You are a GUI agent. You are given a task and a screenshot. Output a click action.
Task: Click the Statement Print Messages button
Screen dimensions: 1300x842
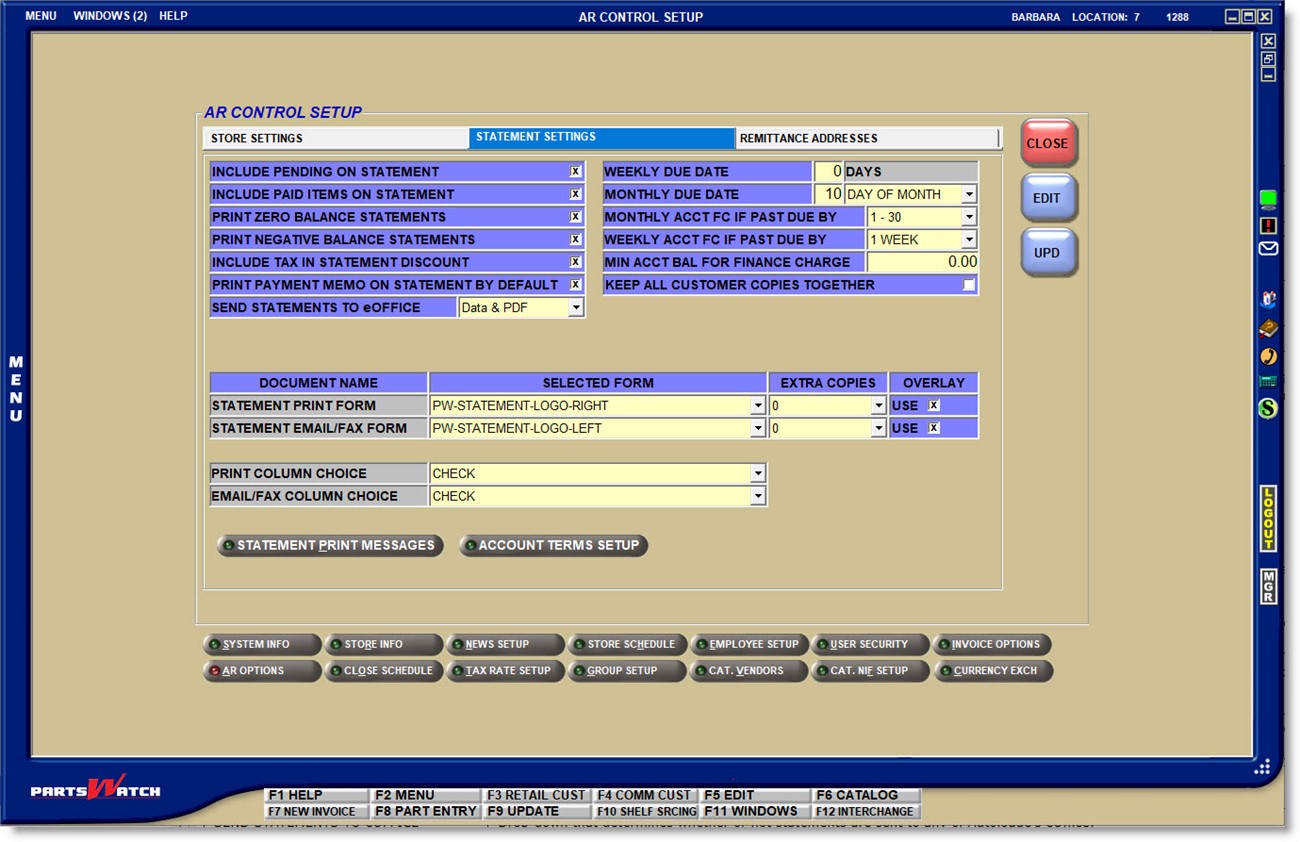(330, 546)
